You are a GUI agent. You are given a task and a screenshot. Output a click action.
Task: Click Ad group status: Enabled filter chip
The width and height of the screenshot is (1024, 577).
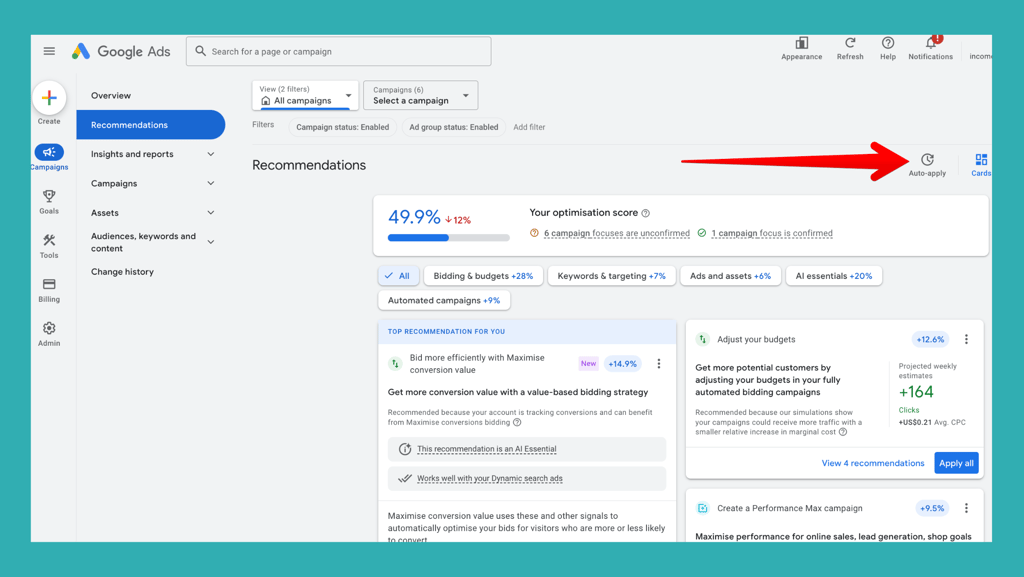point(453,127)
